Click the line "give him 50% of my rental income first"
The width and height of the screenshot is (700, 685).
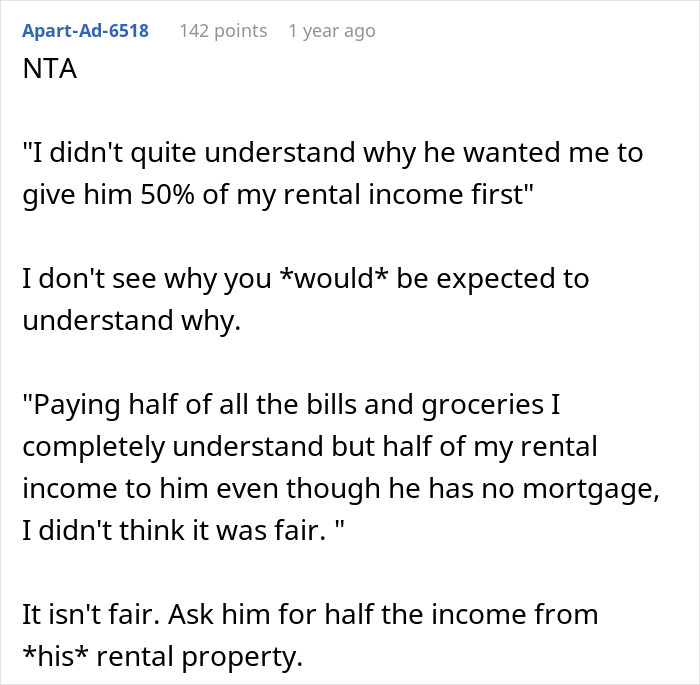pyautogui.click(x=272, y=194)
